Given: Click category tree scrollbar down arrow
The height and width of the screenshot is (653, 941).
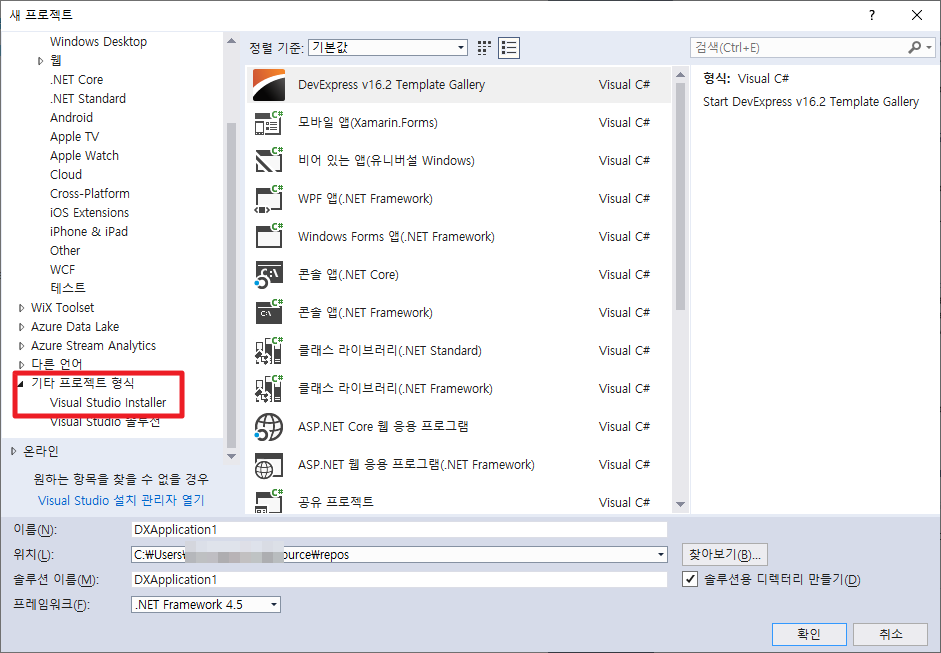Looking at the screenshot, I should click(231, 456).
